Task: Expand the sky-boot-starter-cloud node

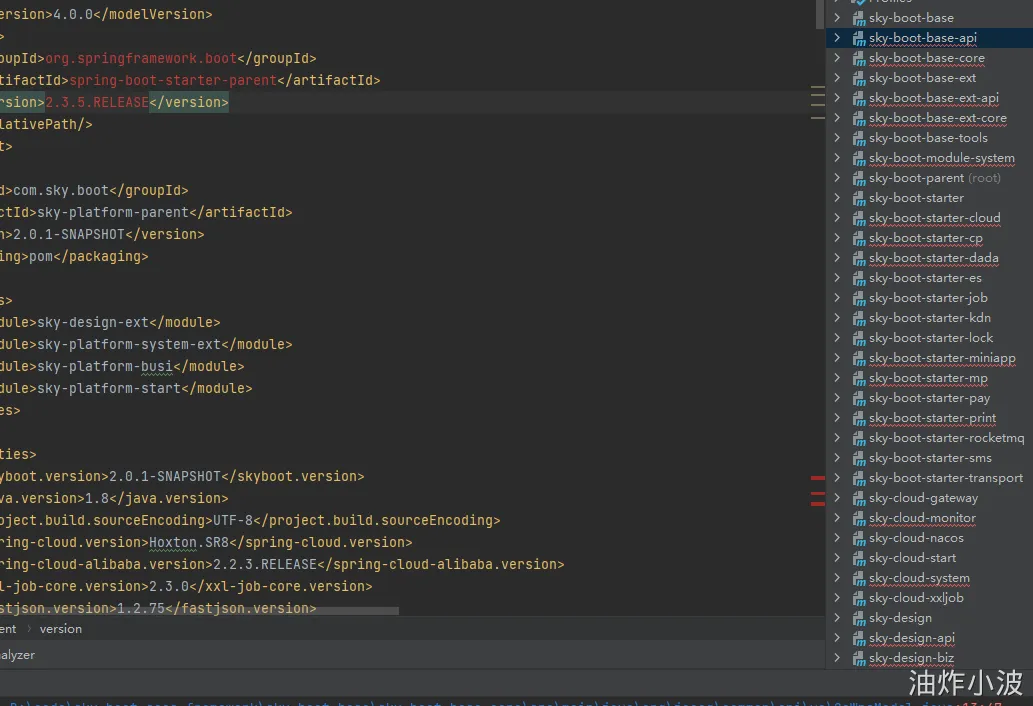Action: [x=837, y=217]
